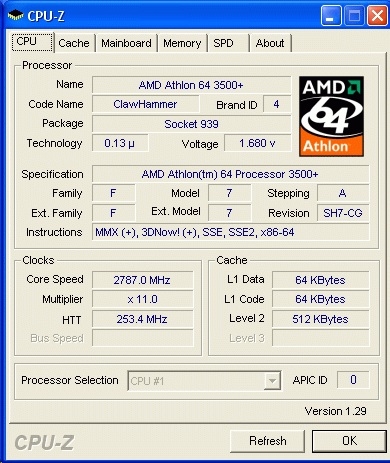
Task: Select the Memory tab
Action: tap(182, 43)
